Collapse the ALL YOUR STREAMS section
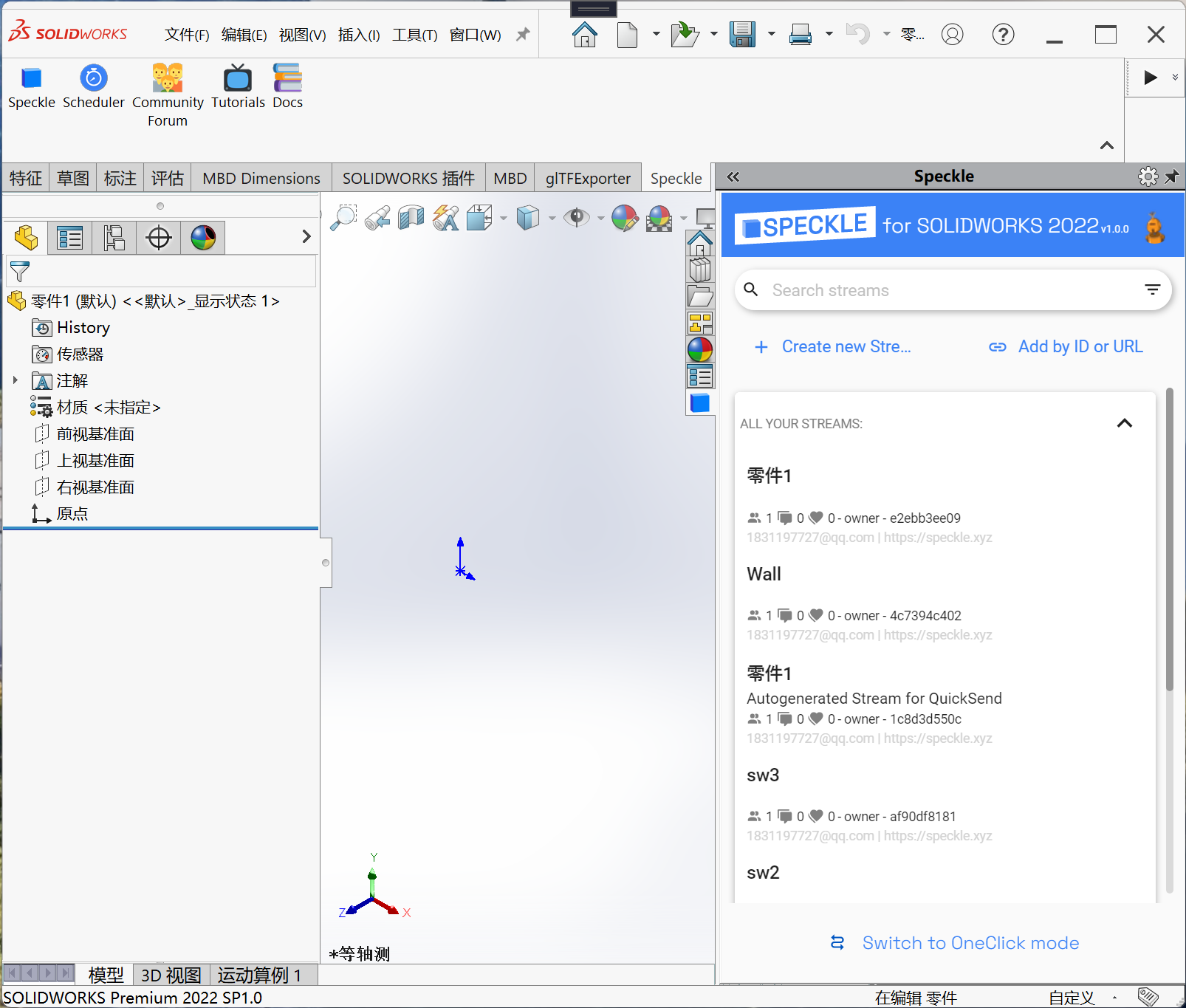1186x1008 pixels. (1124, 423)
